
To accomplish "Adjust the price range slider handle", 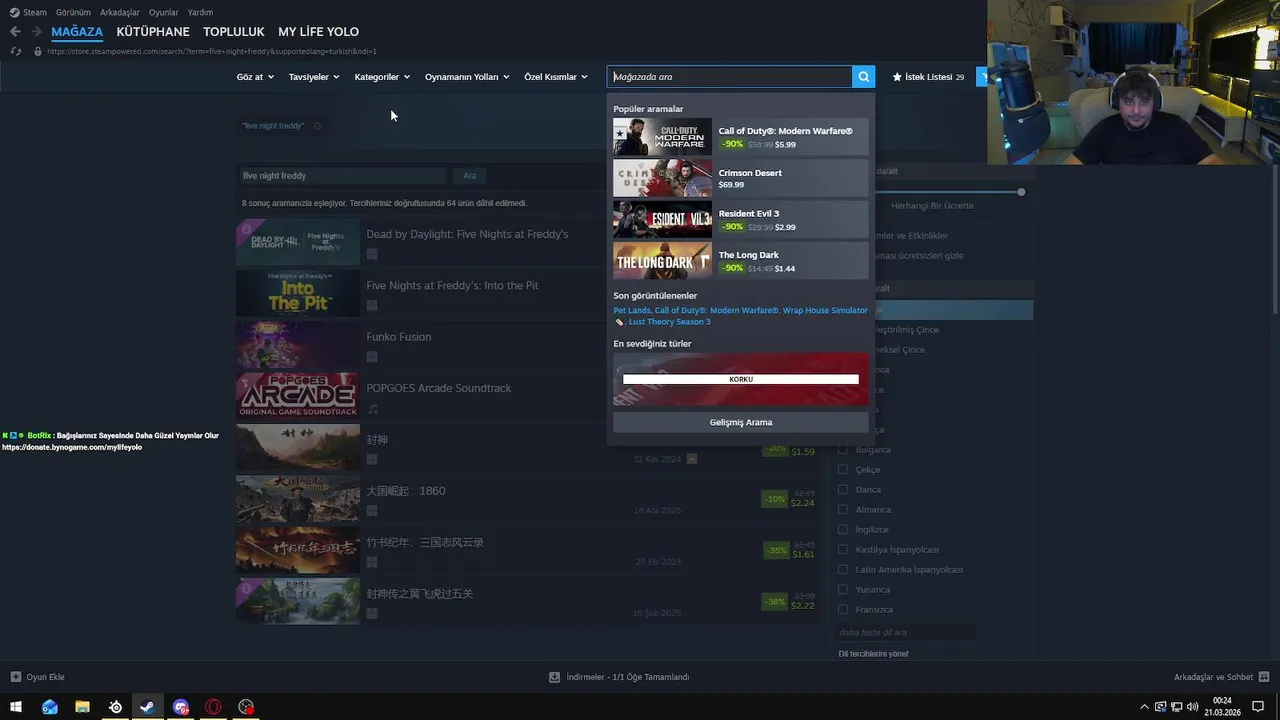I will point(1021,192).
